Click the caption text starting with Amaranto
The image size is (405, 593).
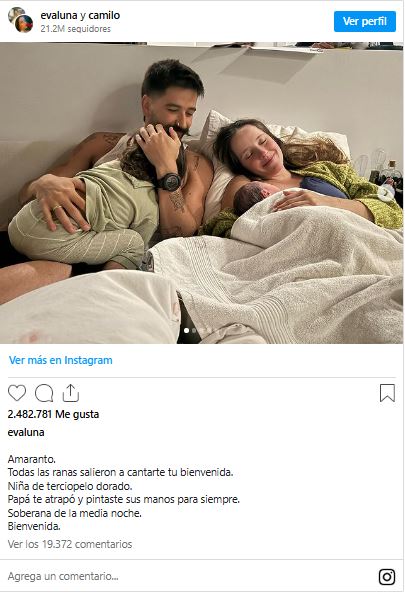(124, 492)
